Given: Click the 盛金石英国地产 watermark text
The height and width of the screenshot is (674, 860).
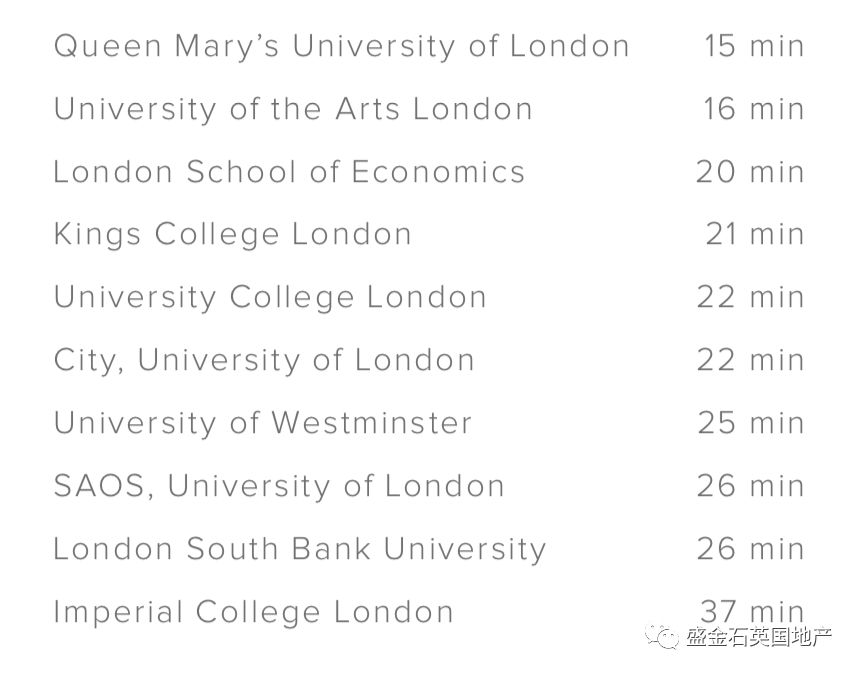Looking at the screenshot, I should [759, 637].
